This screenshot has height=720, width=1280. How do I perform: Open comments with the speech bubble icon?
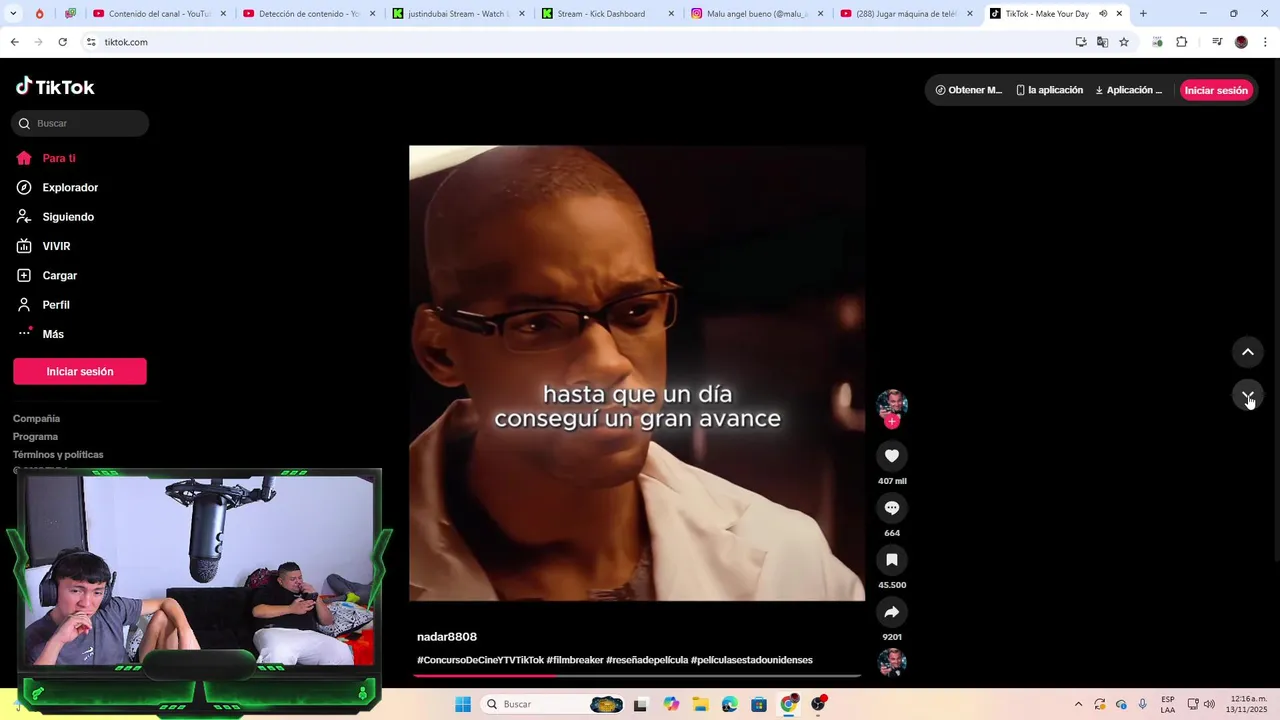(x=892, y=508)
